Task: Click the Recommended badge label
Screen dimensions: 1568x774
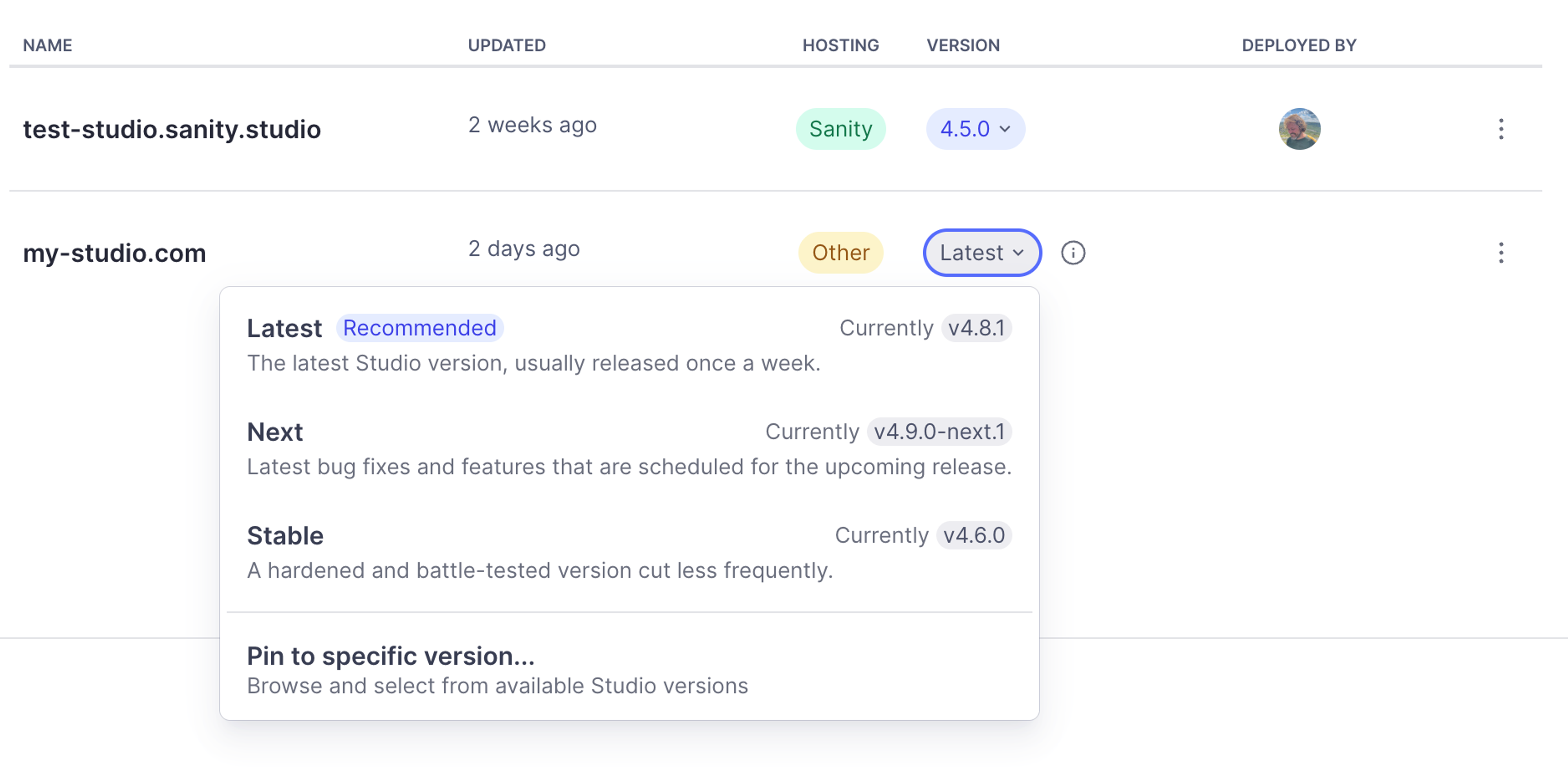Action: pos(419,328)
